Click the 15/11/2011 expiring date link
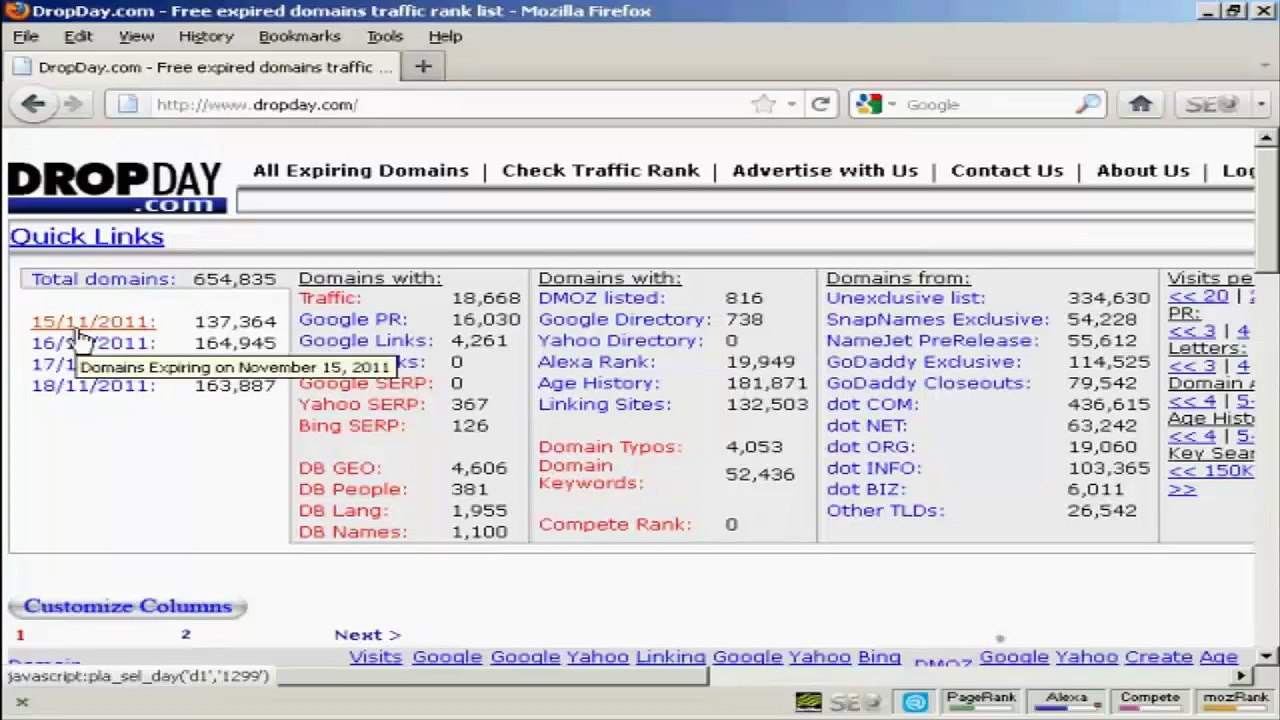This screenshot has width=1280, height=720. point(94,322)
